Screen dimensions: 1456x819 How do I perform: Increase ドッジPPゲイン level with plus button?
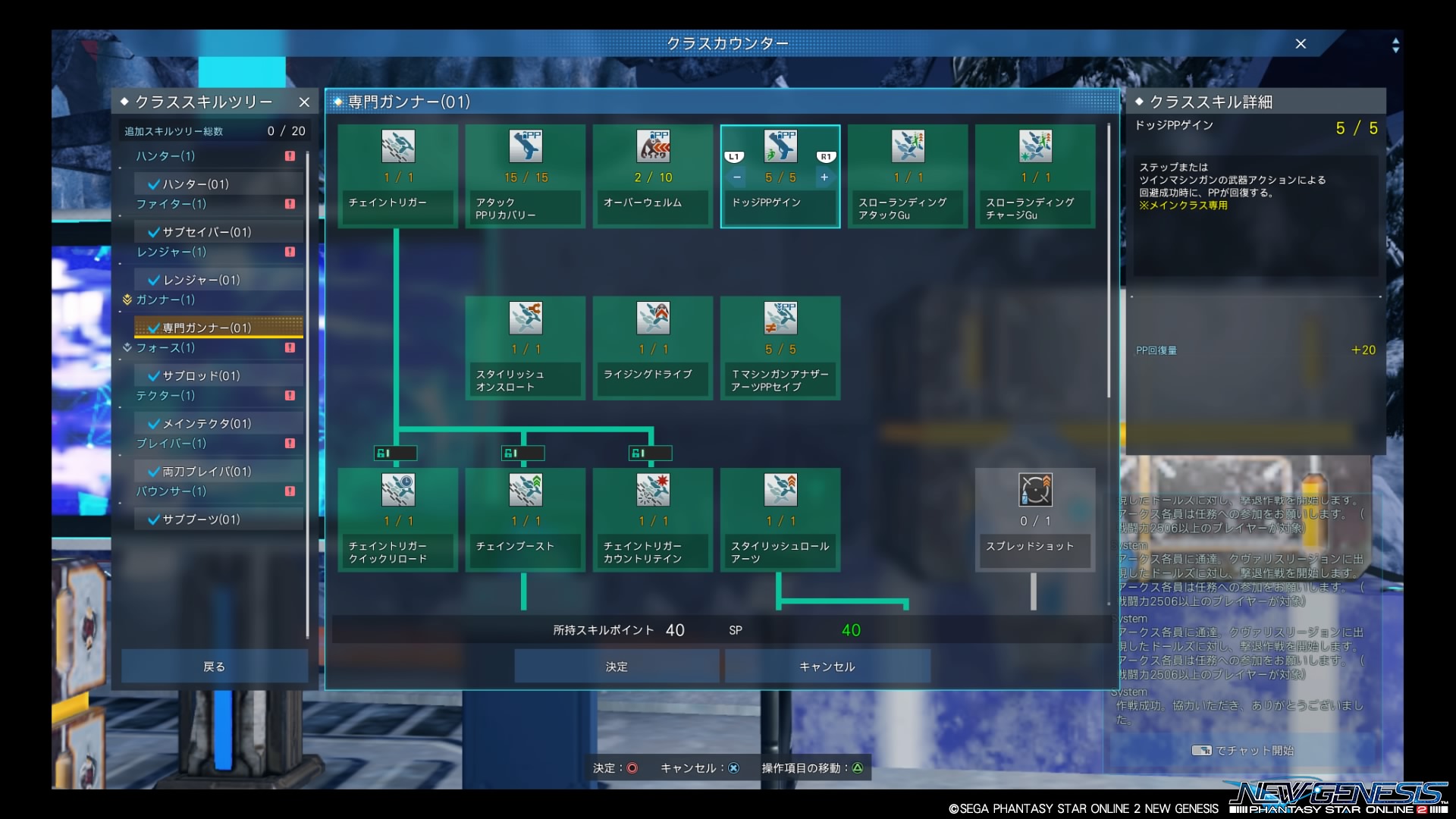824,177
